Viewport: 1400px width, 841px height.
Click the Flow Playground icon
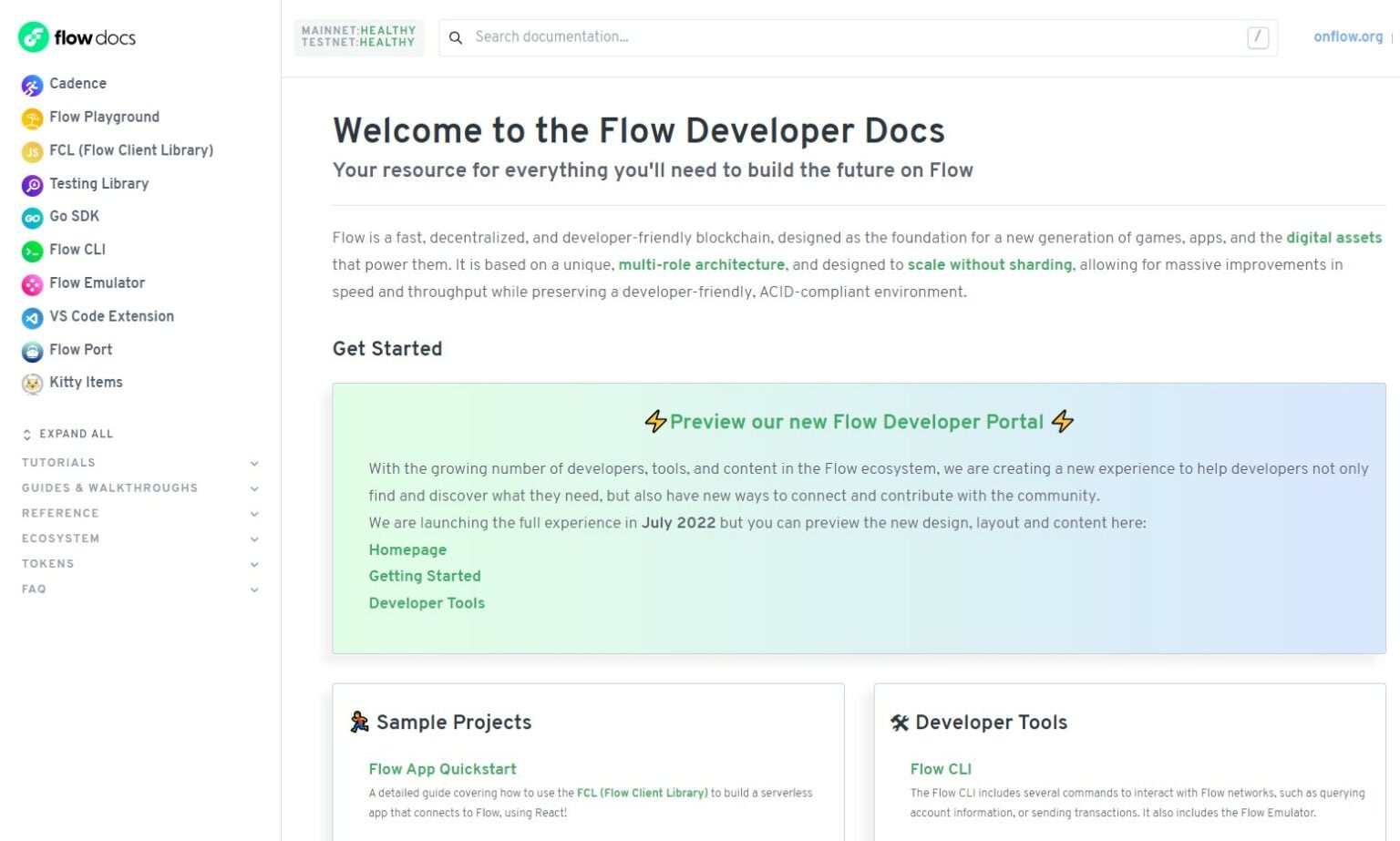pyautogui.click(x=32, y=118)
